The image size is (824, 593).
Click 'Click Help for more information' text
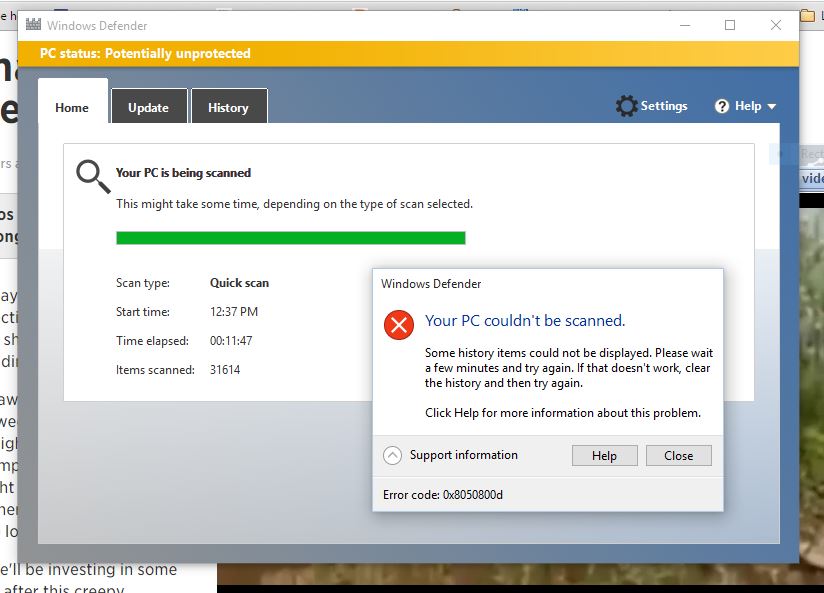[563, 413]
